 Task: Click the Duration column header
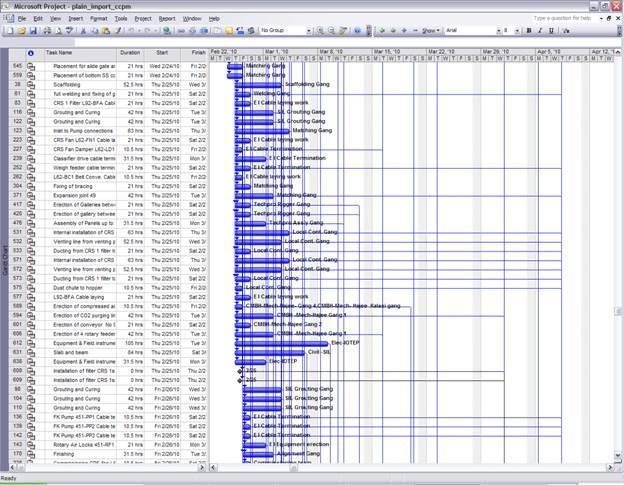point(131,52)
